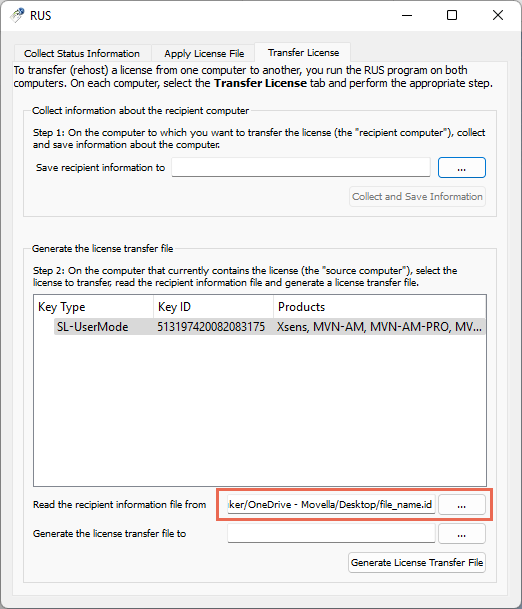Click Generate License Transfer File button
522x609 pixels.
[417, 562]
